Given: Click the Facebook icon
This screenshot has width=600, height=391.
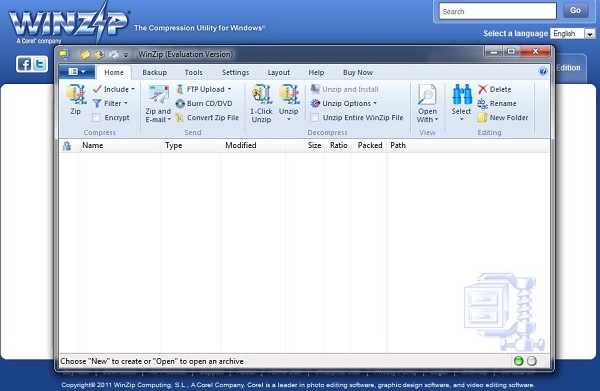Looking at the screenshot, I should (24, 64).
